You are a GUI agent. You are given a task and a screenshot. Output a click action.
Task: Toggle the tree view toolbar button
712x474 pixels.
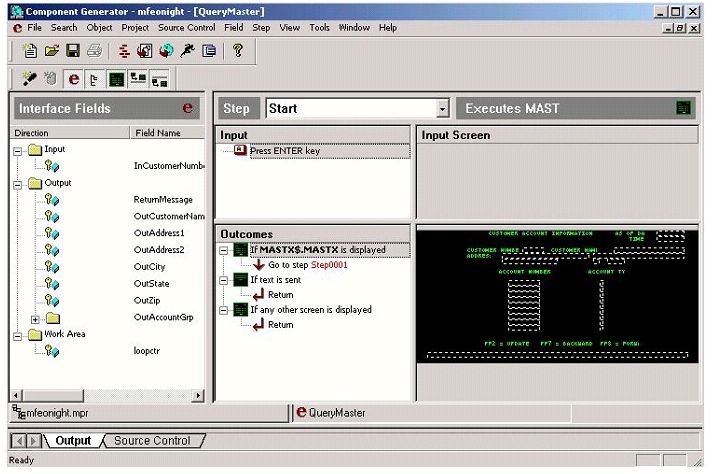(95, 79)
